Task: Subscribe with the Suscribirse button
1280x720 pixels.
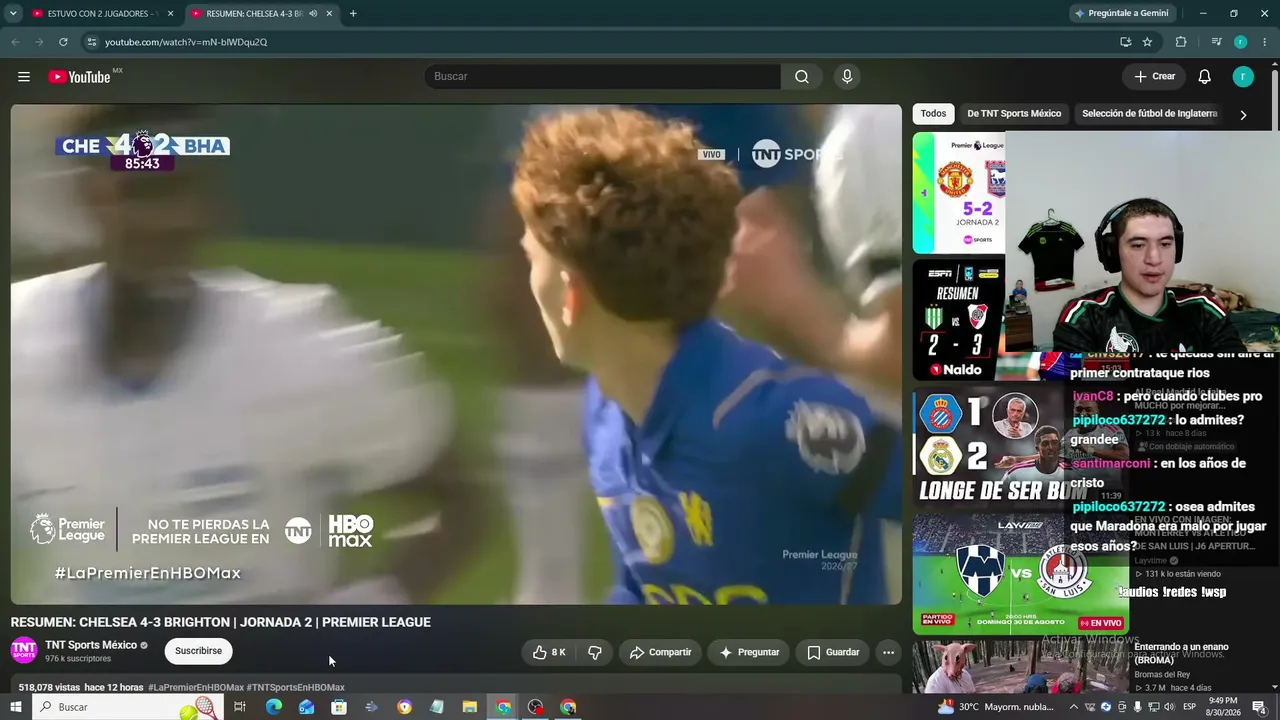Action: [198, 651]
